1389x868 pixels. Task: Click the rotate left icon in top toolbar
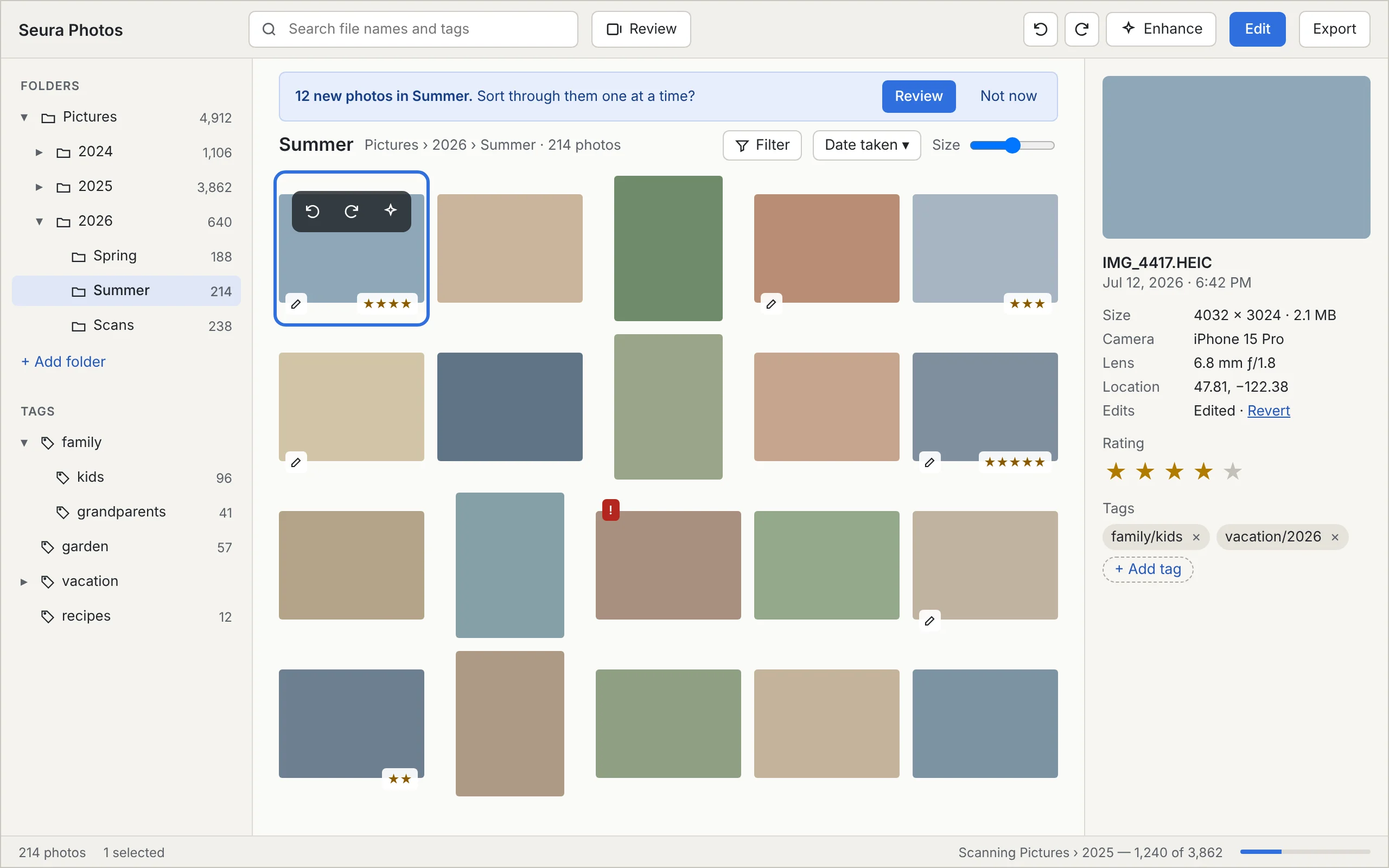tap(1040, 29)
